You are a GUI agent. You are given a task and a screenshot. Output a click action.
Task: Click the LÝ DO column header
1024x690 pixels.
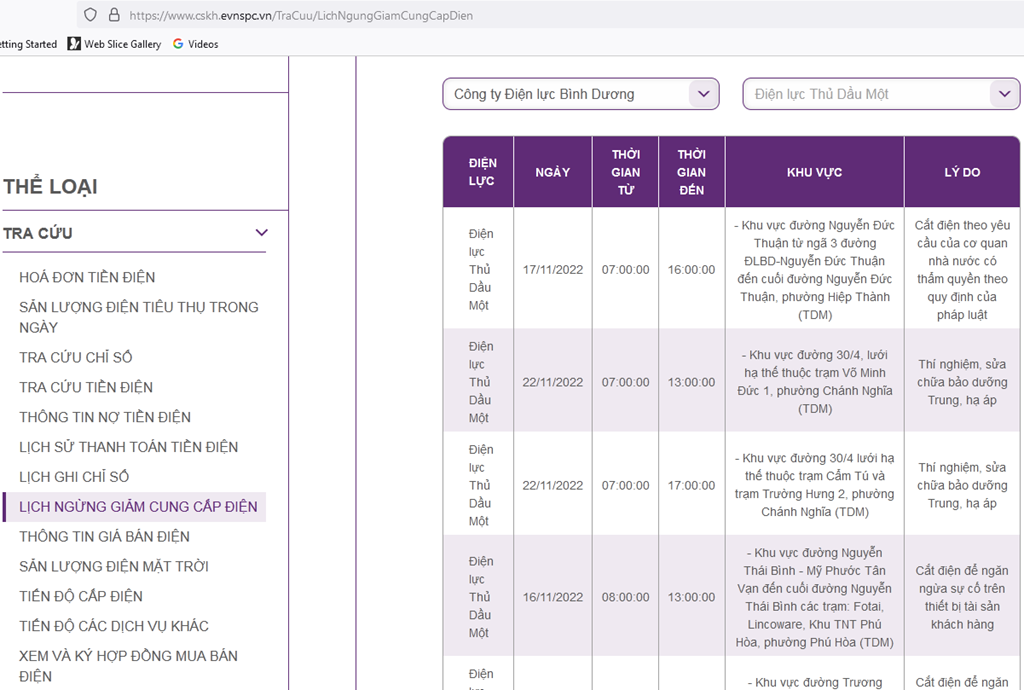click(x=962, y=172)
